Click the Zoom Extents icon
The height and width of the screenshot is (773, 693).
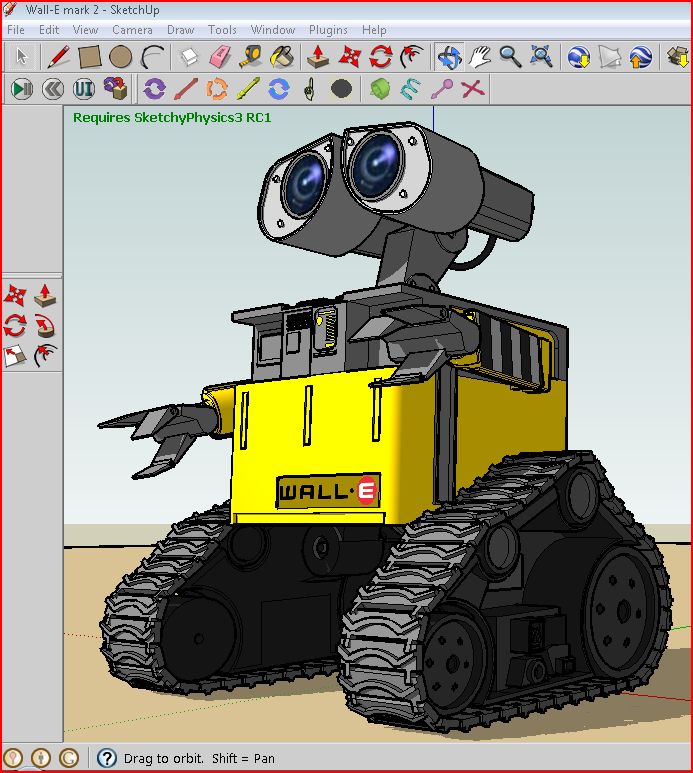pos(541,56)
